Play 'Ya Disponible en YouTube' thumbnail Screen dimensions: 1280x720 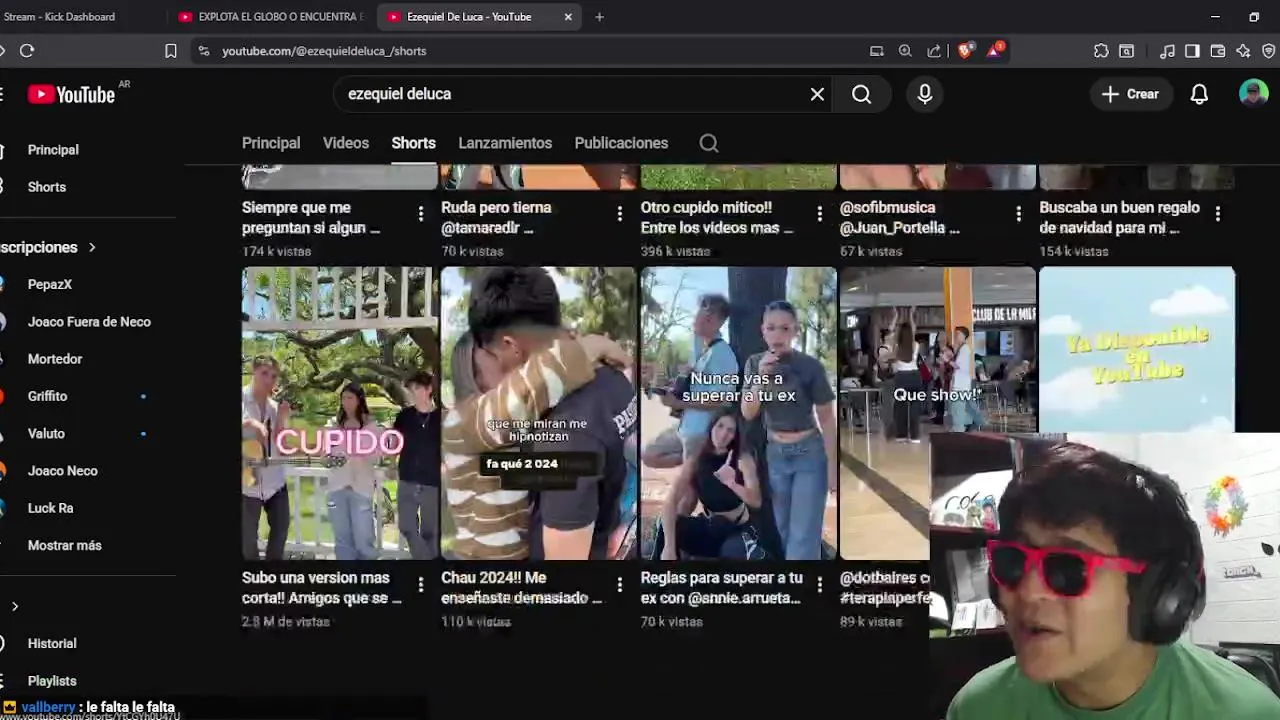pos(1137,350)
